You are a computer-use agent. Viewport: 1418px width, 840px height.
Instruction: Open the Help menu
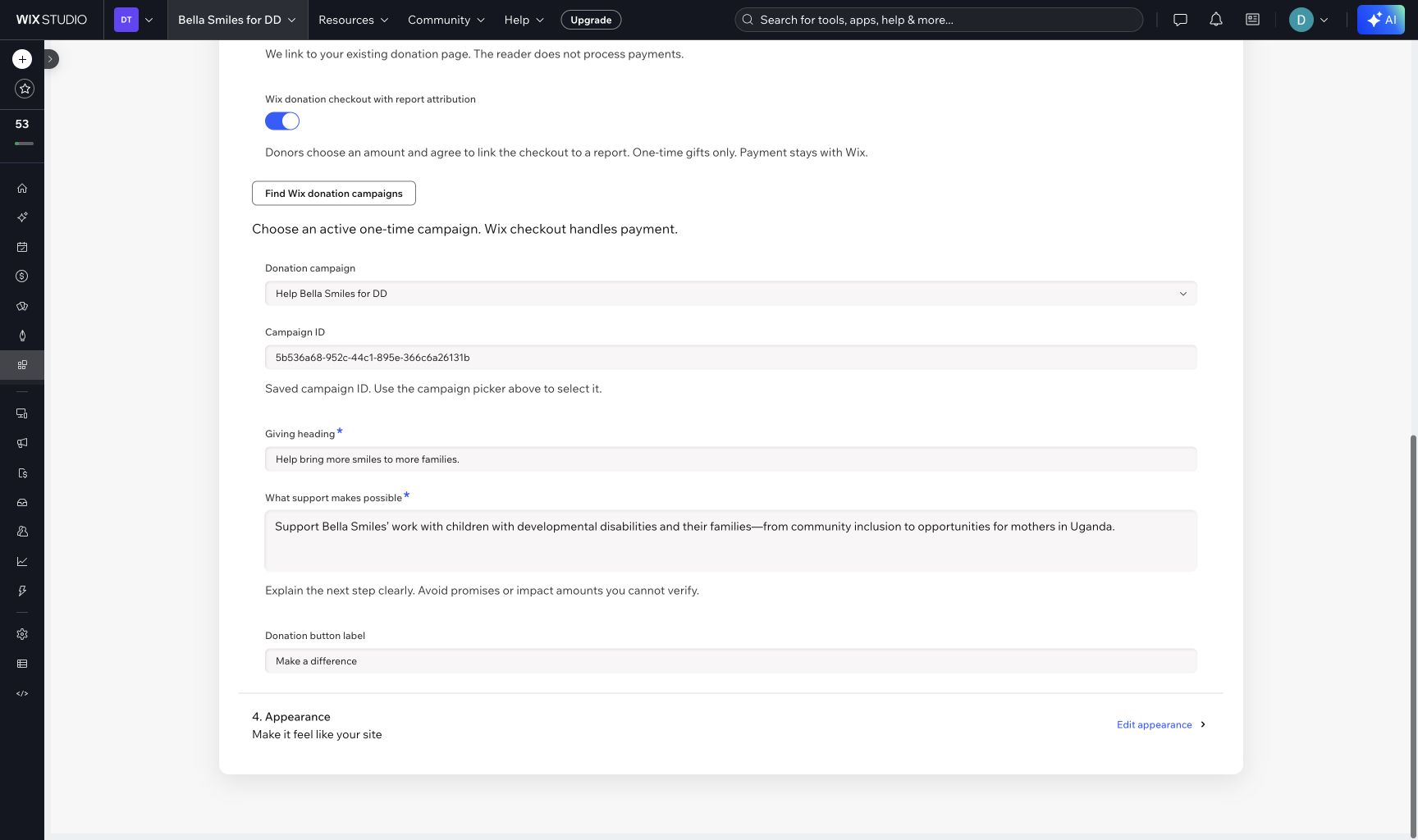click(524, 20)
